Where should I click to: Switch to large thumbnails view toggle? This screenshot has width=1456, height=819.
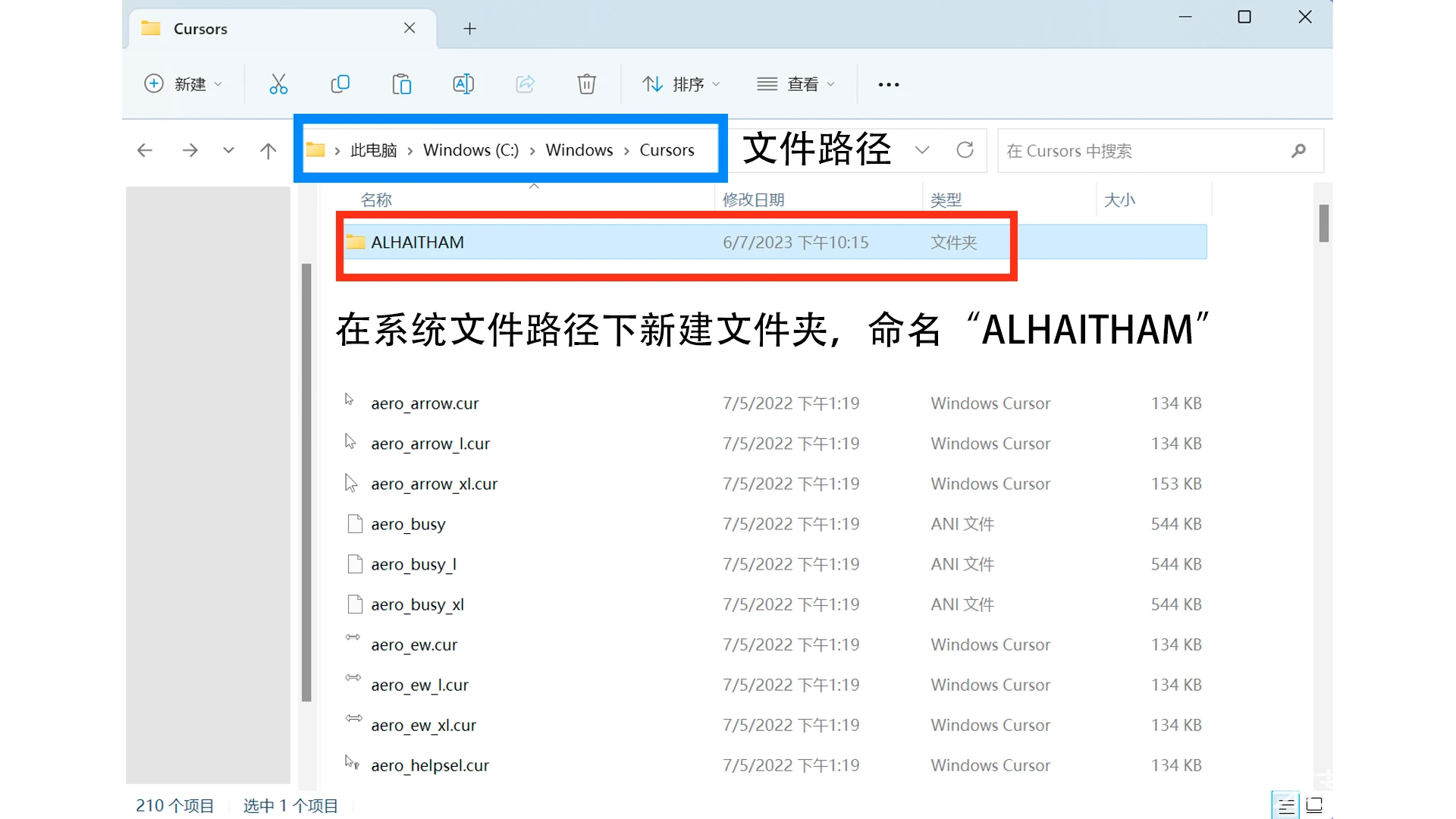[1315, 805]
